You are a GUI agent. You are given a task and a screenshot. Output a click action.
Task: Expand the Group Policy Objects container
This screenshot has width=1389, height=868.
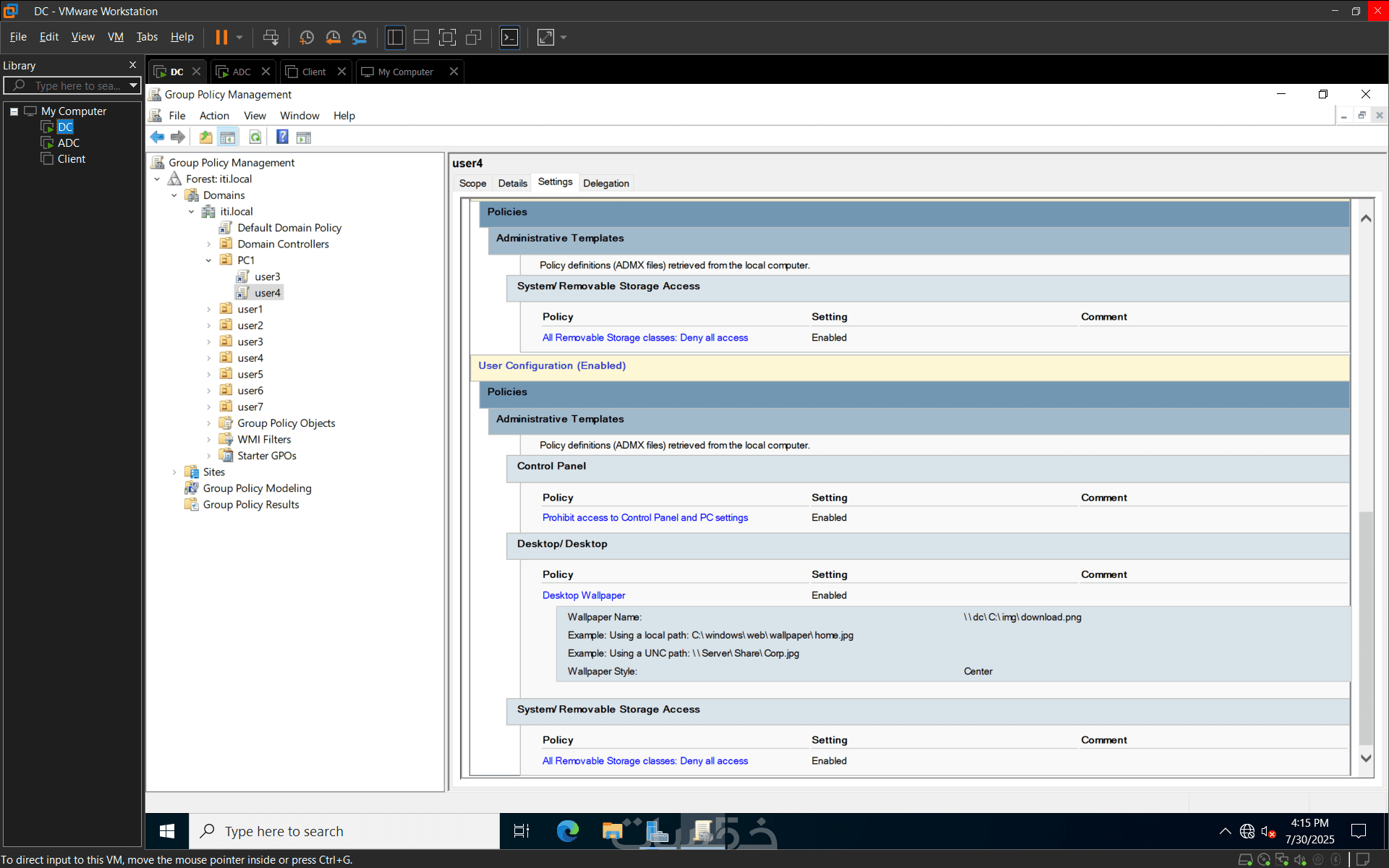pos(209,423)
